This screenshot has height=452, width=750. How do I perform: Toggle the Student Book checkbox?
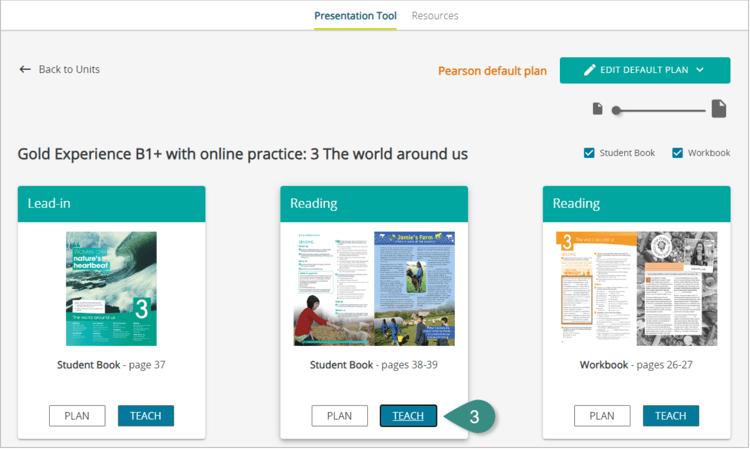click(x=590, y=153)
